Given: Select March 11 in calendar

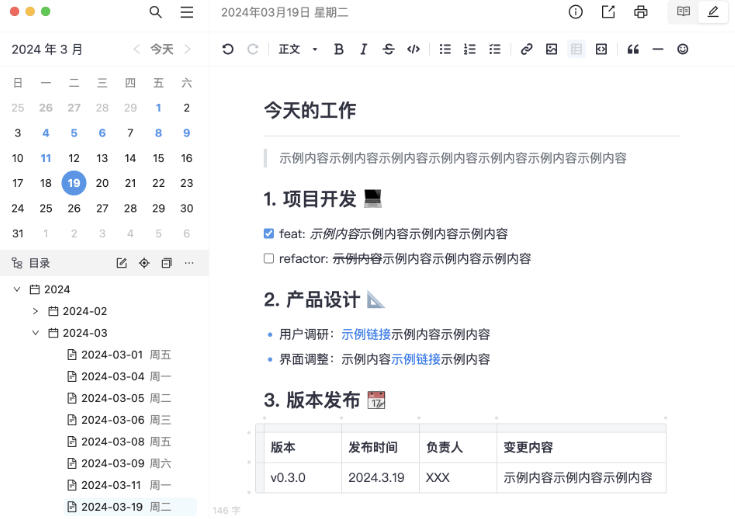Looking at the screenshot, I should (x=46, y=158).
